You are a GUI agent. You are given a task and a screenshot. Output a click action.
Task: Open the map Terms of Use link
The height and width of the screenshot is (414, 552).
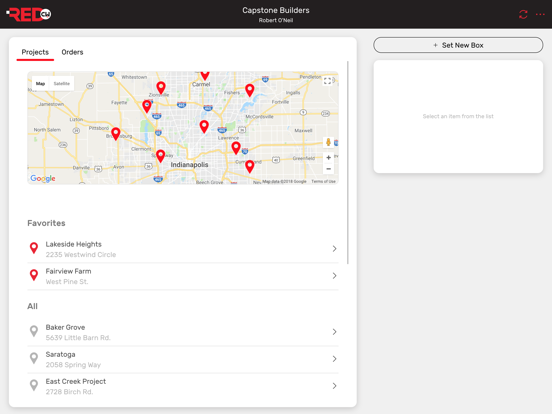pyautogui.click(x=323, y=181)
